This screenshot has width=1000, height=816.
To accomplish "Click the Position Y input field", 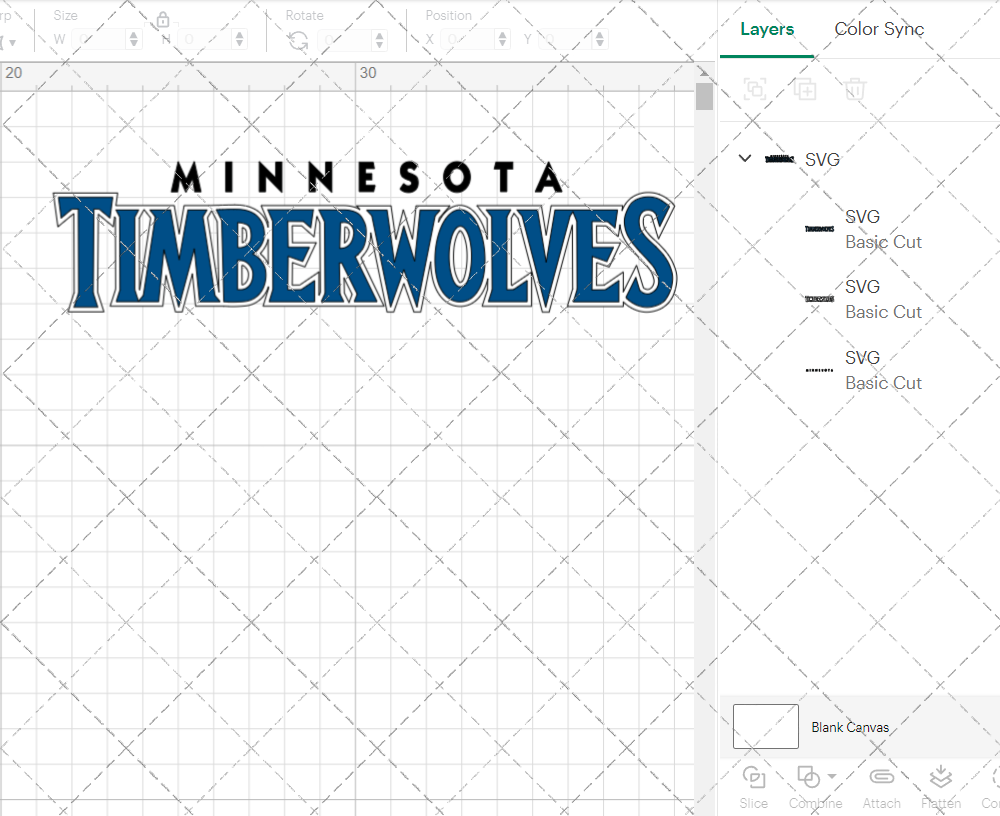I will click(x=565, y=40).
